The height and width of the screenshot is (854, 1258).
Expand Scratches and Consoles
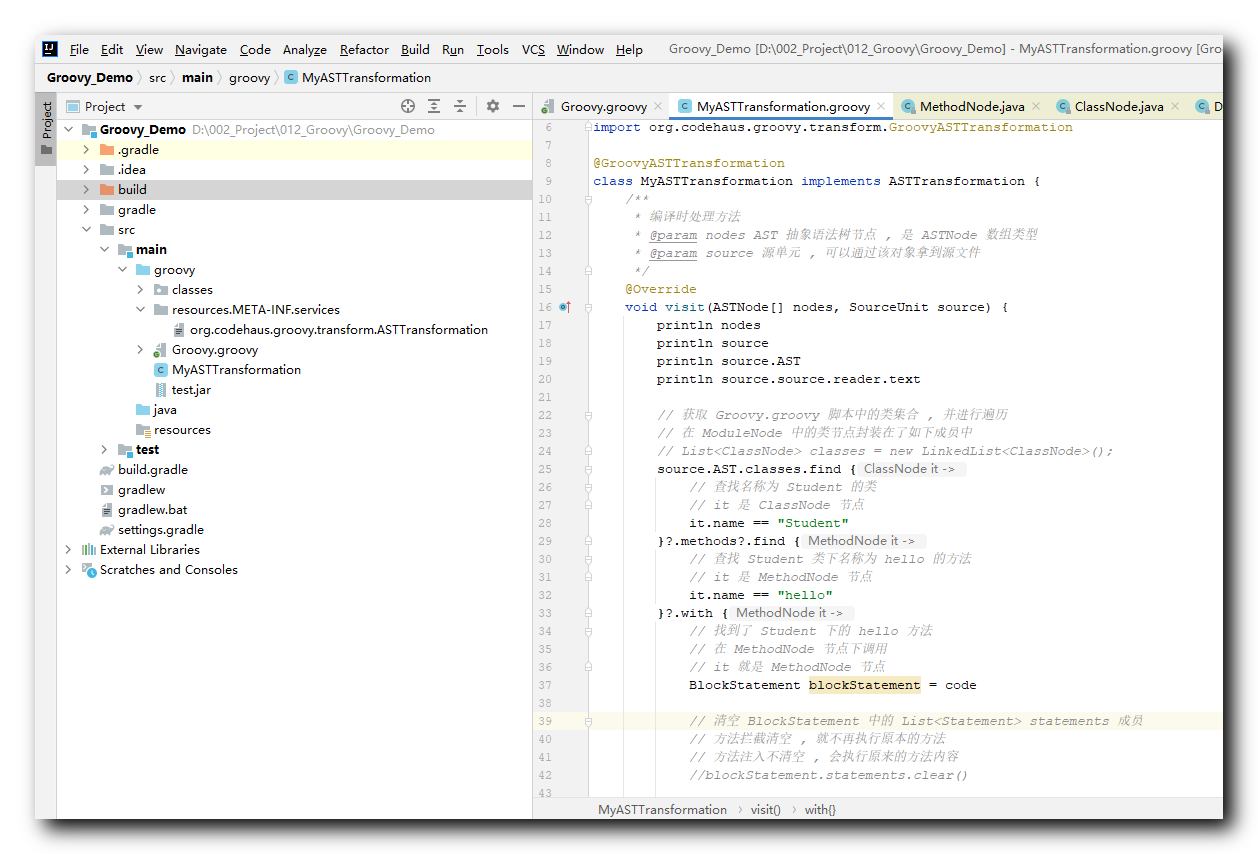coord(68,569)
